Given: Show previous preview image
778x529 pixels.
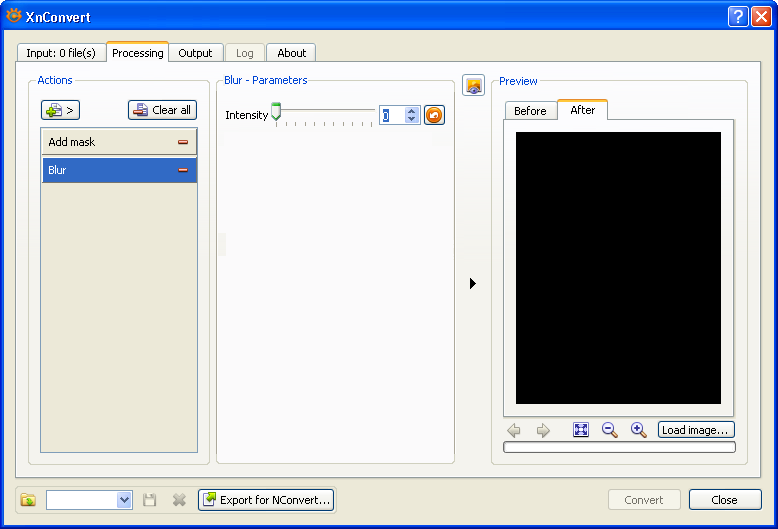Looking at the screenshot, I should [514, 430].
